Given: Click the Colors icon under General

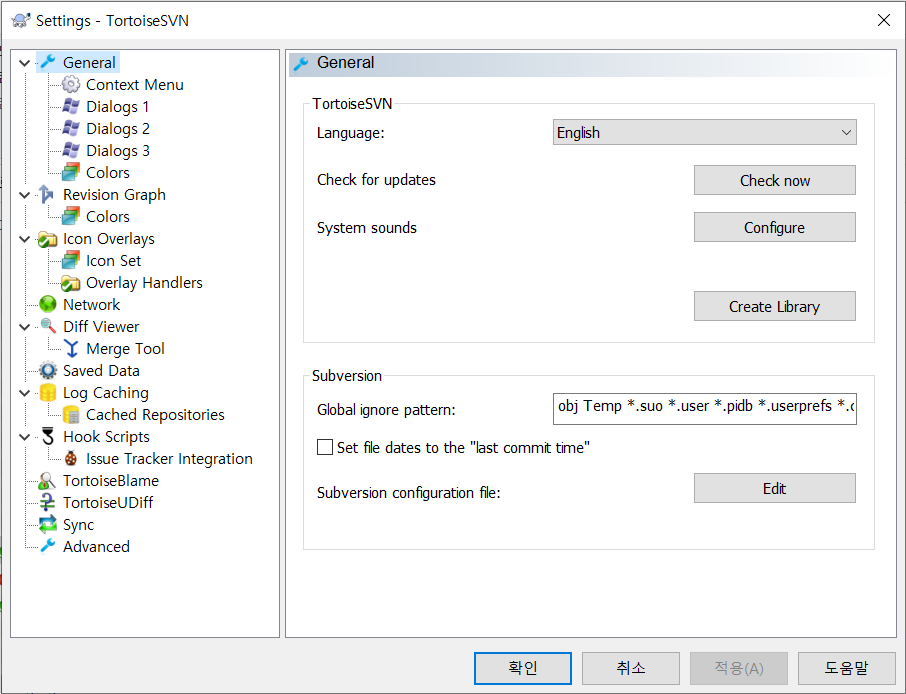Looking at the screenshot, I should point(70,172).
